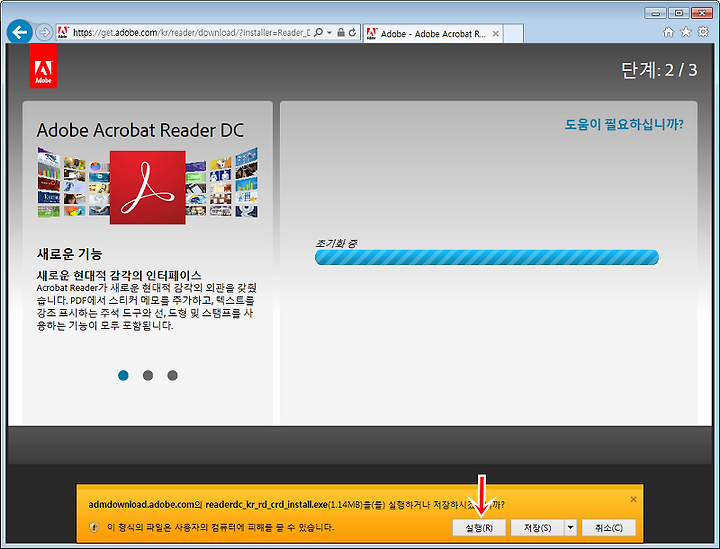Click the Adobe Acrobat Reader DC heading

140,130
